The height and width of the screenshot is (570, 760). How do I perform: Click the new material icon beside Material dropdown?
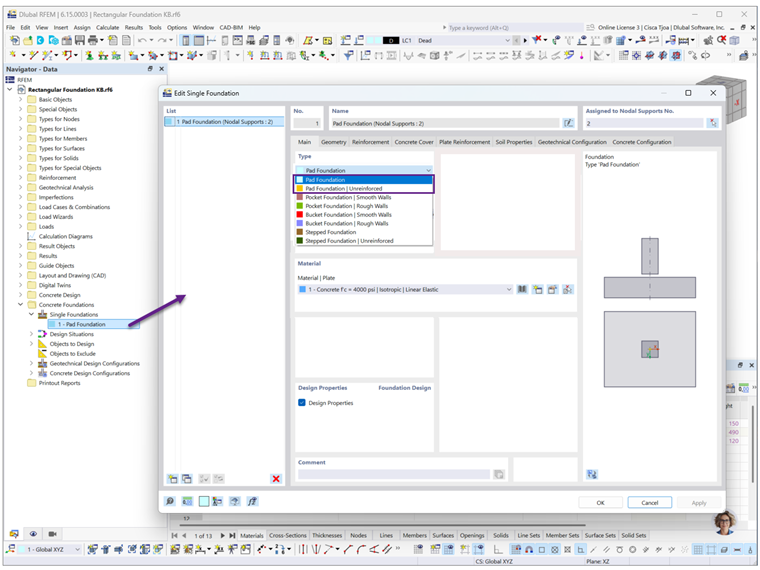pyautogui.click(x=538, y=289)
